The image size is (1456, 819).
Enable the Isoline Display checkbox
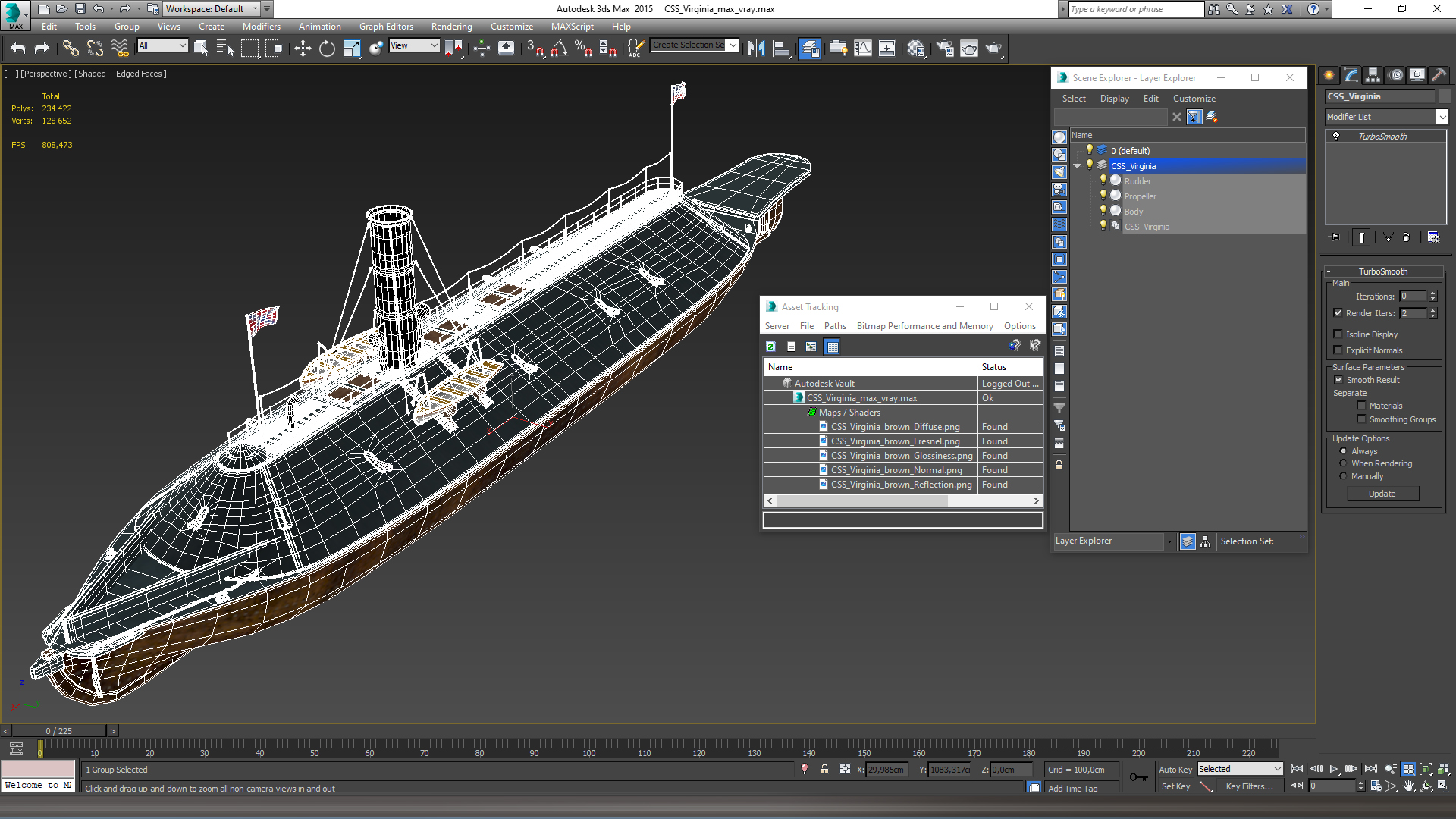(1338, 334)
